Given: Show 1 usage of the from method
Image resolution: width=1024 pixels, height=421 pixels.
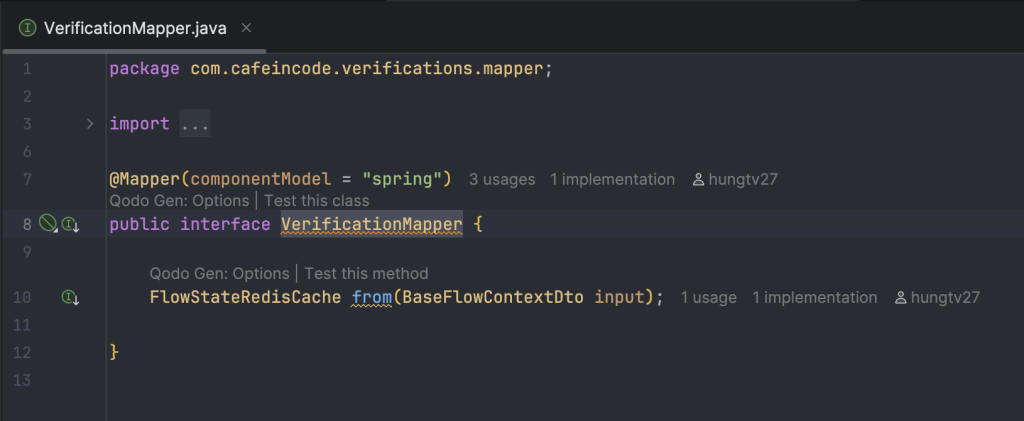Looking at the screenshot, I should coord(709,298).
